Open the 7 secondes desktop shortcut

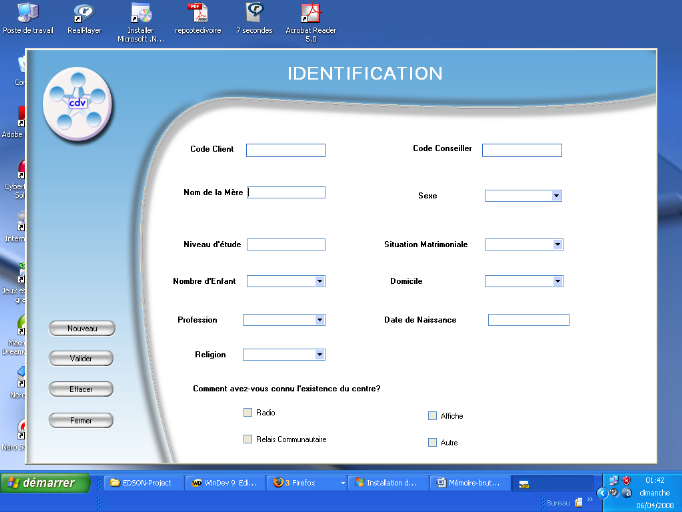point(254,14)
